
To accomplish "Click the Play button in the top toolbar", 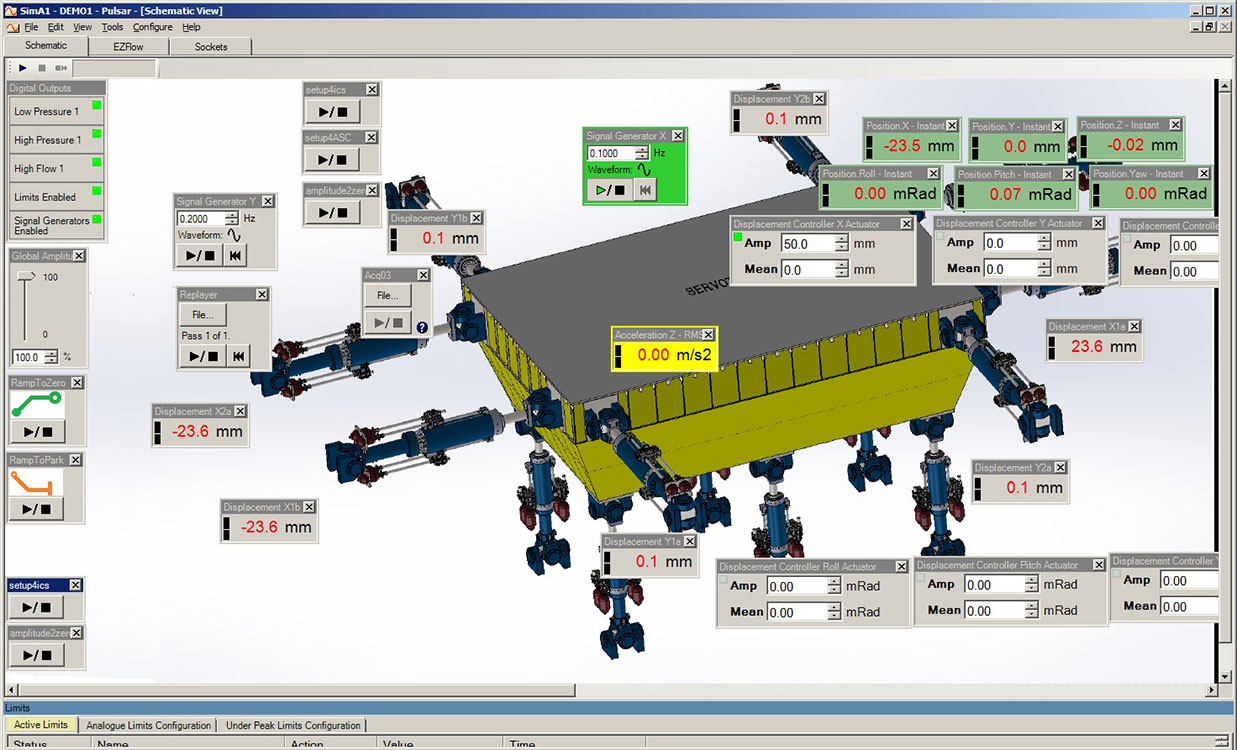I will point(23,68).
